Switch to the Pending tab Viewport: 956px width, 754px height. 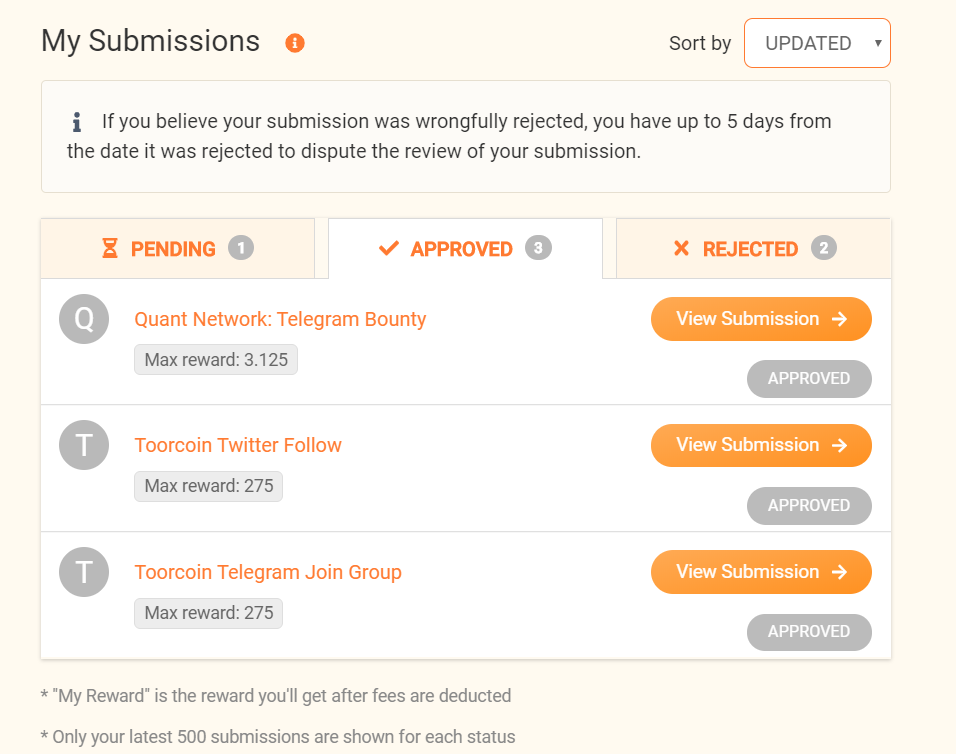click(x=178, y=249)
